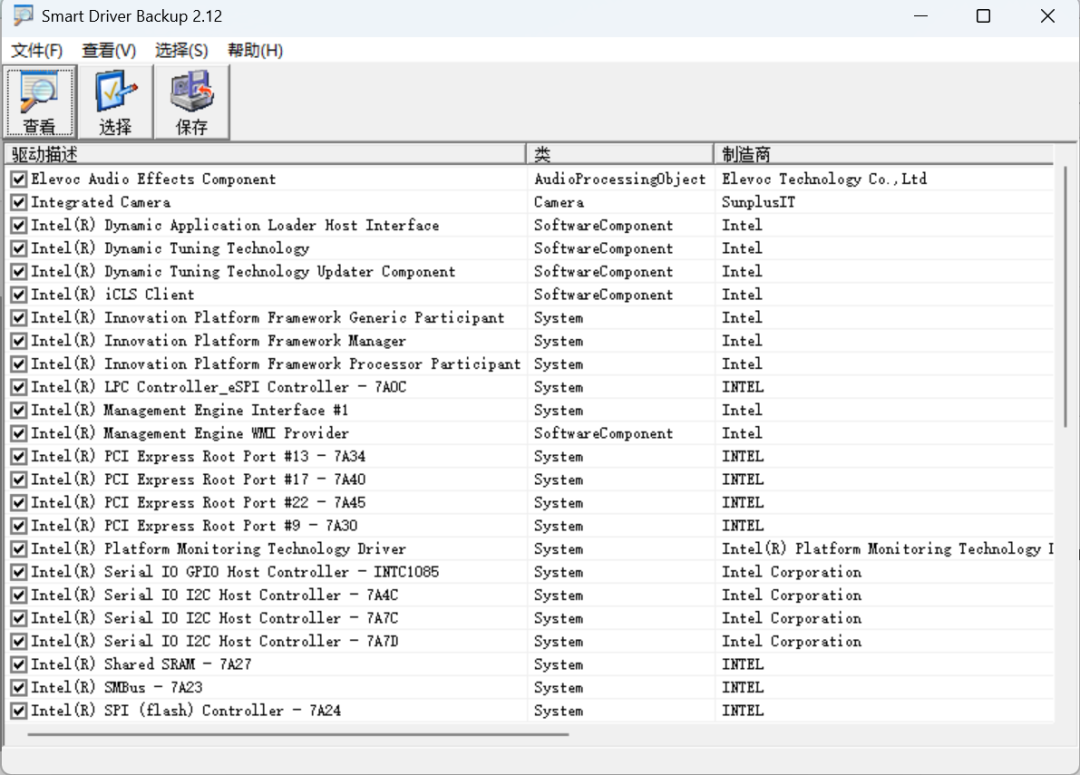Image resolution: width=1080 pixels, height=775 pixels.
Task: Click the 查看 (View) toolbar icon
Action: 39,102
